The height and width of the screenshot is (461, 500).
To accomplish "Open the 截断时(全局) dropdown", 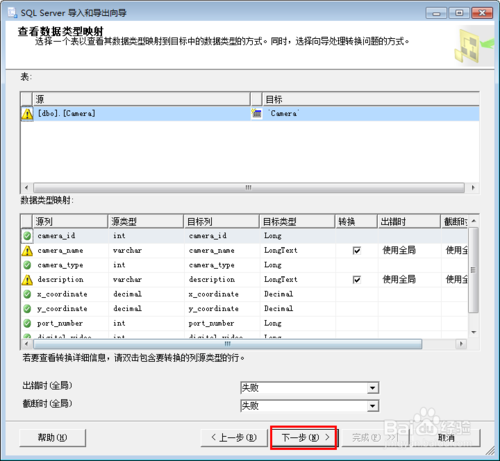I will [373, 406].
